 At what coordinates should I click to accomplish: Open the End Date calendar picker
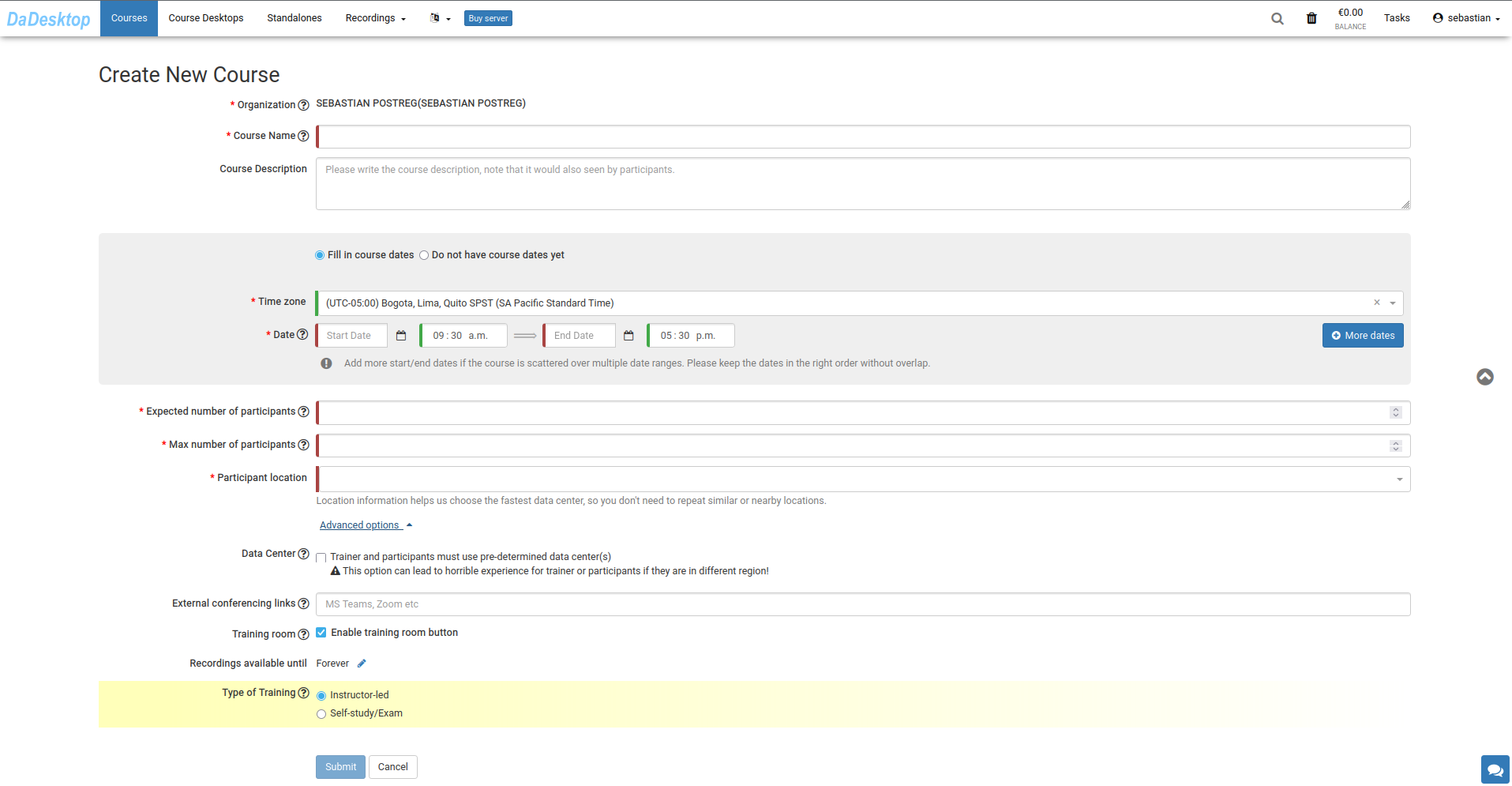[x=628, y=336]
